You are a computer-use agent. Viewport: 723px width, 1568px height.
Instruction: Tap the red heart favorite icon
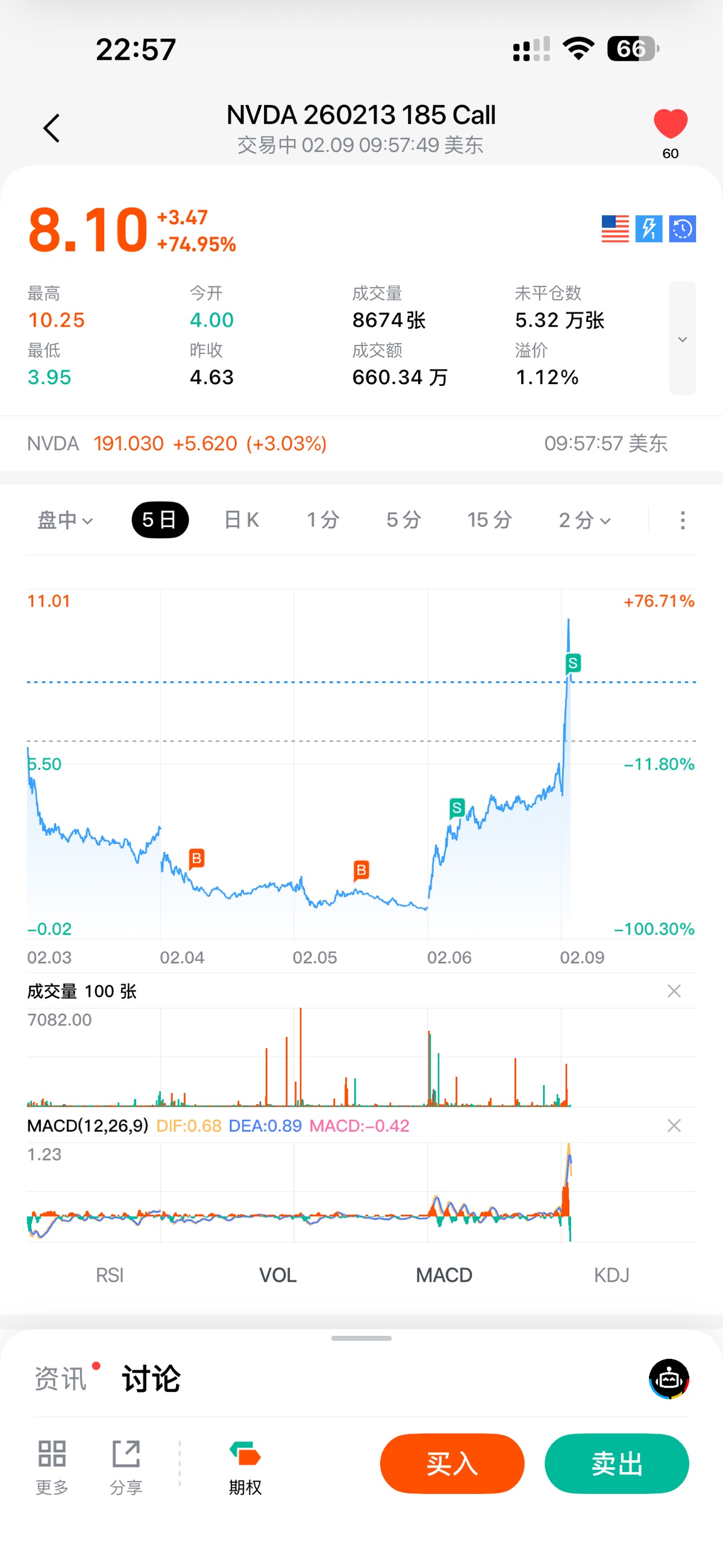670,124
